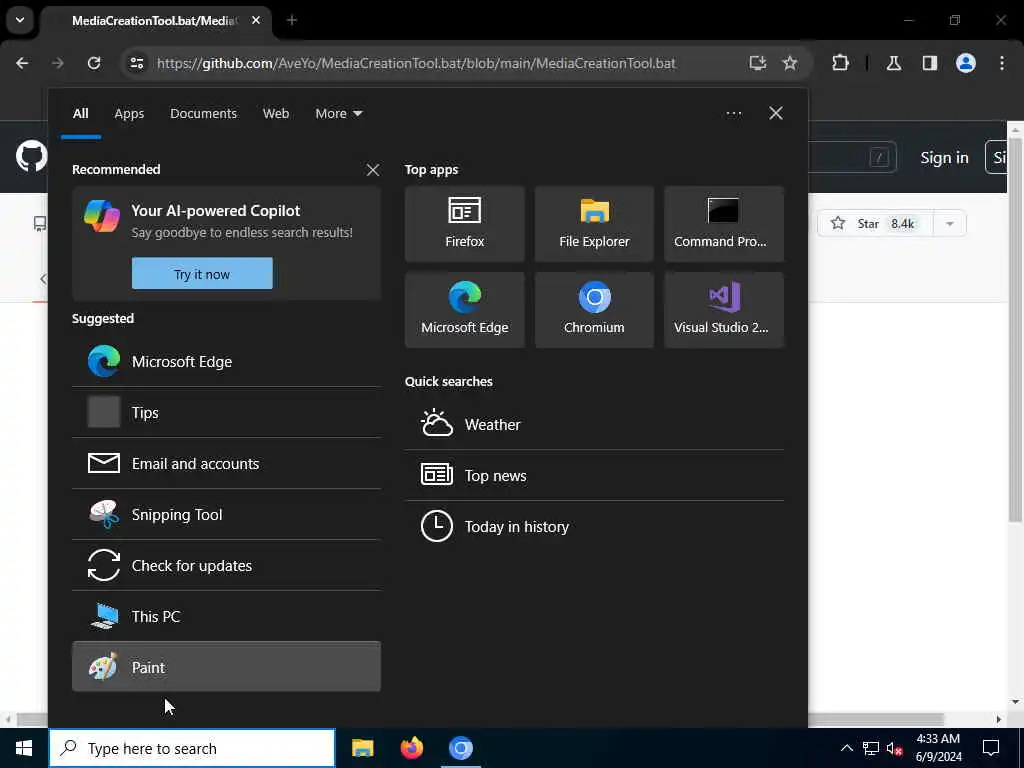
Task: Go back in browser history
Action: coord(22,63)
